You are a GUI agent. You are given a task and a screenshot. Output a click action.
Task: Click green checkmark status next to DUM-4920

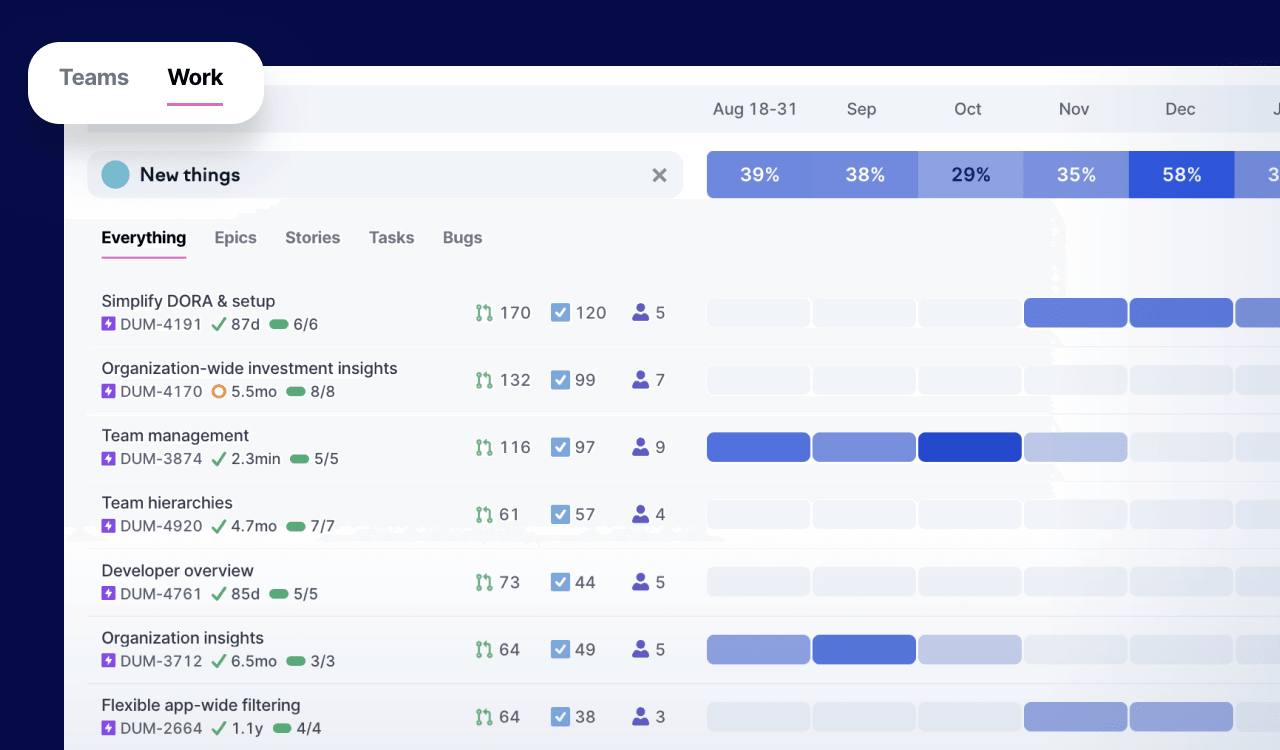(218, 526)
